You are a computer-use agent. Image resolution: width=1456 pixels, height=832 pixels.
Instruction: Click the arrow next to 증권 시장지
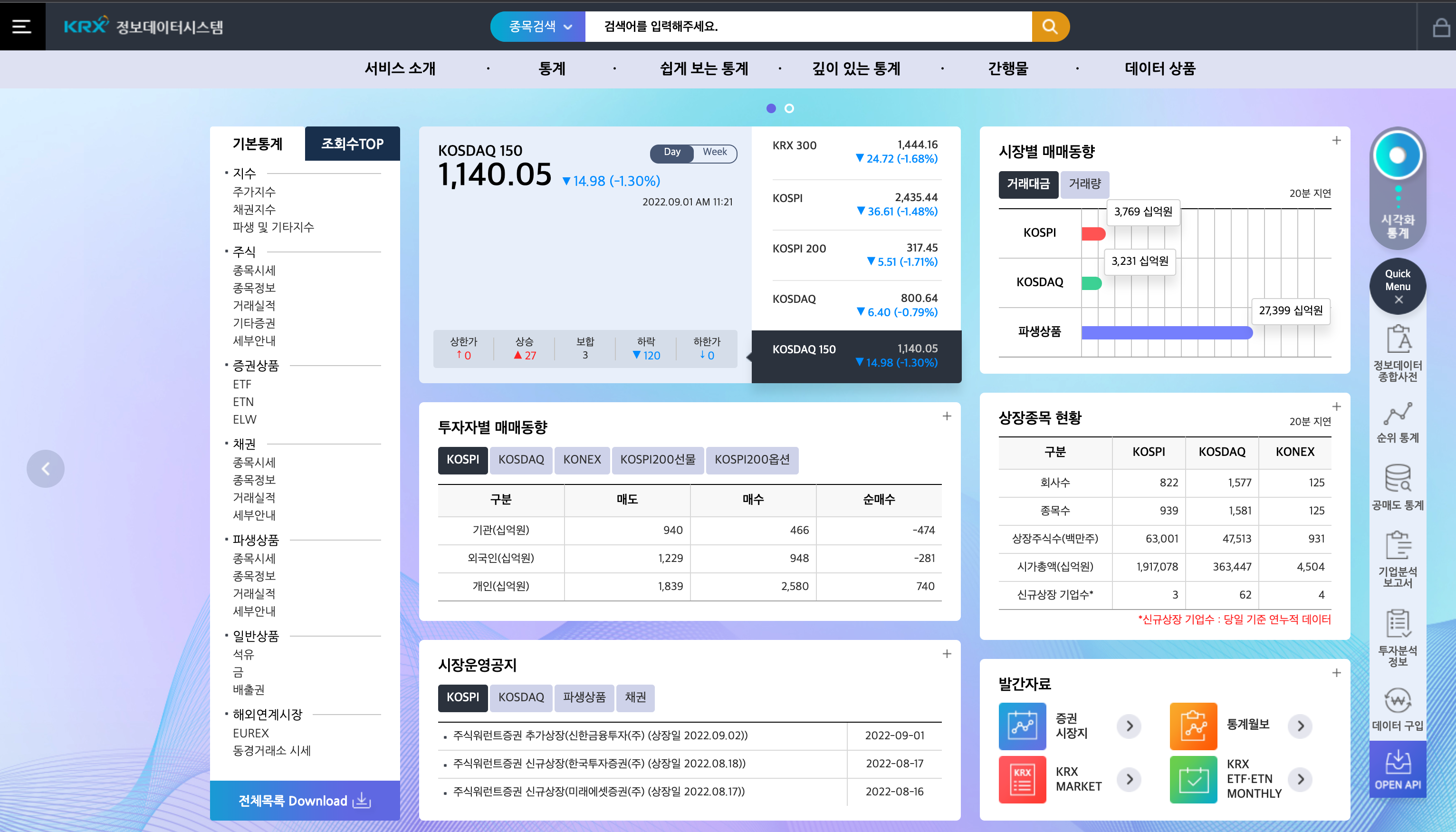point(1130,726)
